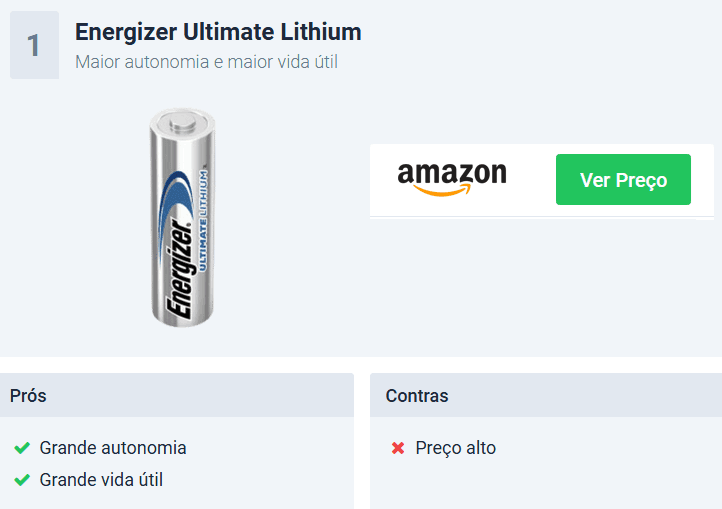Screen dimensions: 722x509
Task: Click the Prós list panel body
Action: (177, 463)
